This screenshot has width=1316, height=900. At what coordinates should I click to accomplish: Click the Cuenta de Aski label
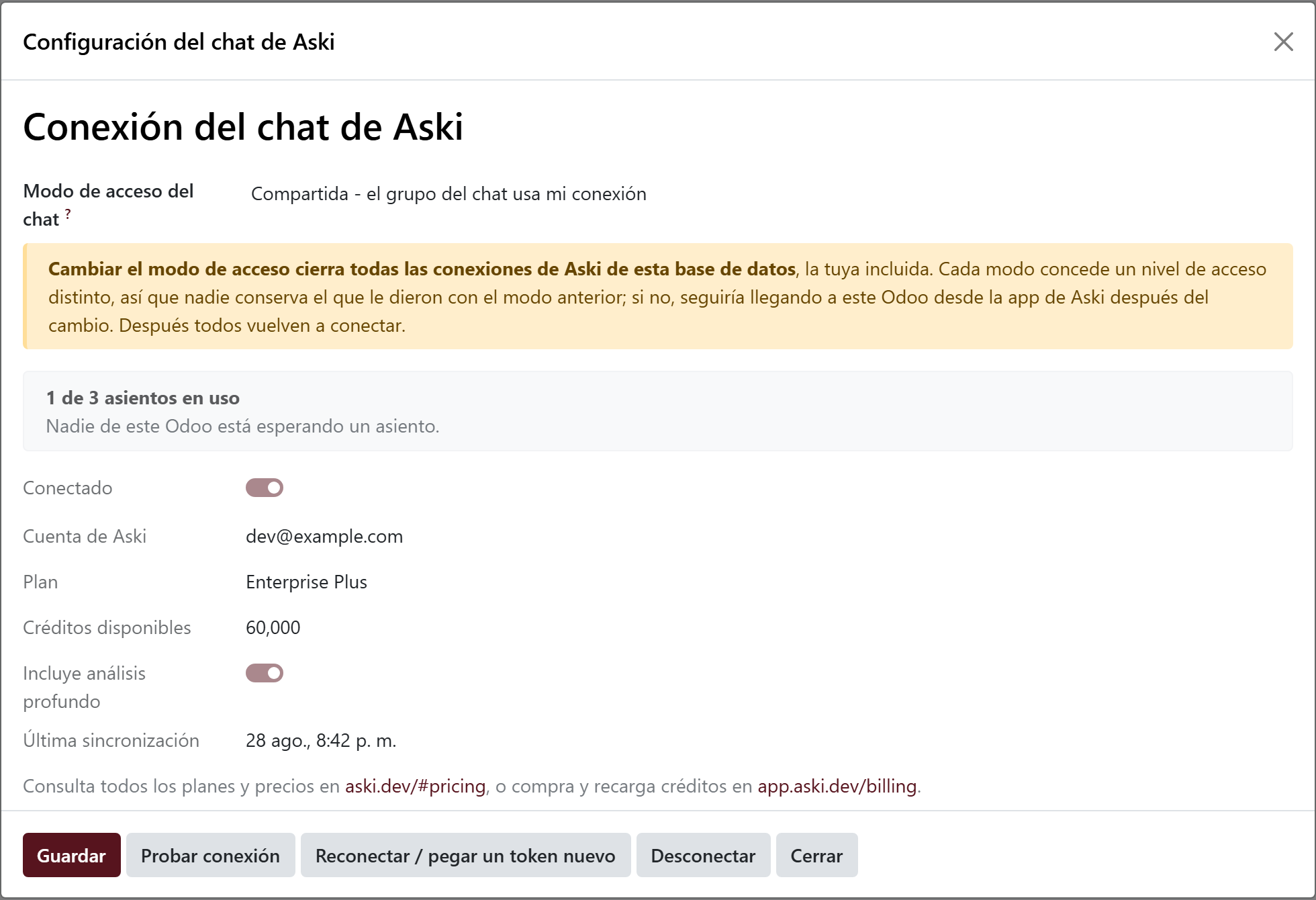click(x=85, y=536)
